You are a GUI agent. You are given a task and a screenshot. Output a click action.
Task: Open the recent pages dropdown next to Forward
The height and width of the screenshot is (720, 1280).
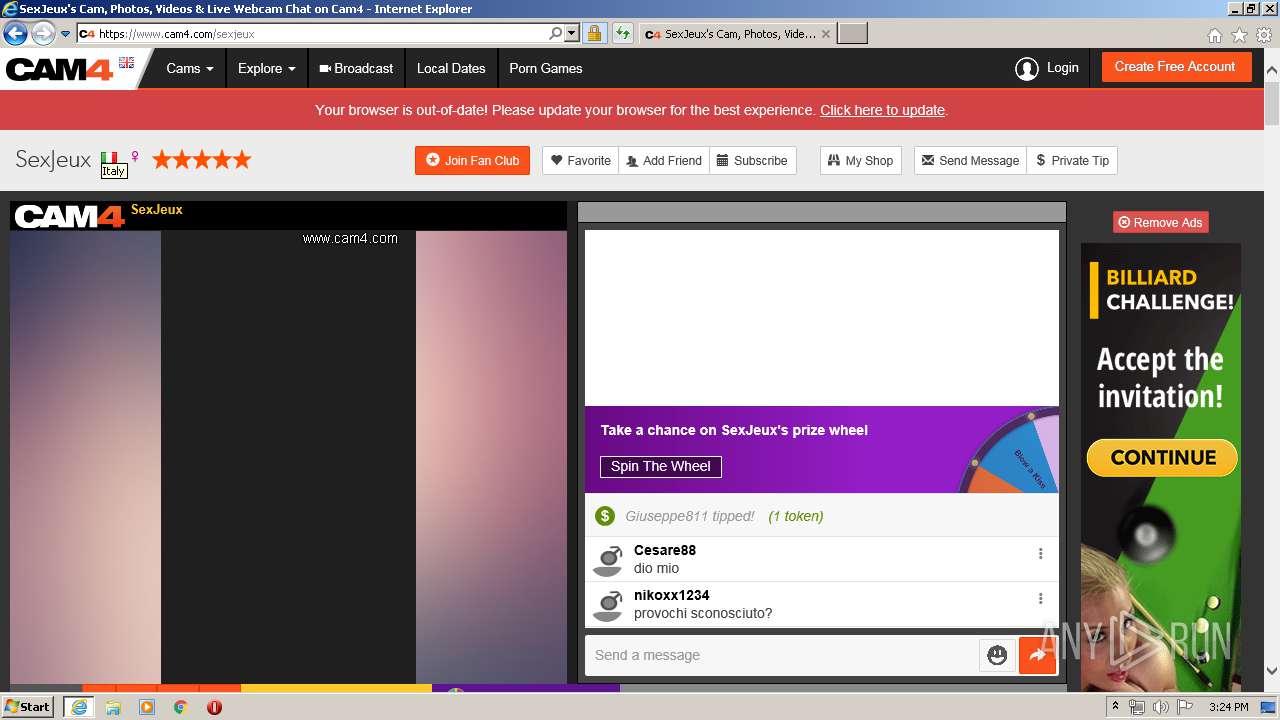click(x=65, y=34)
